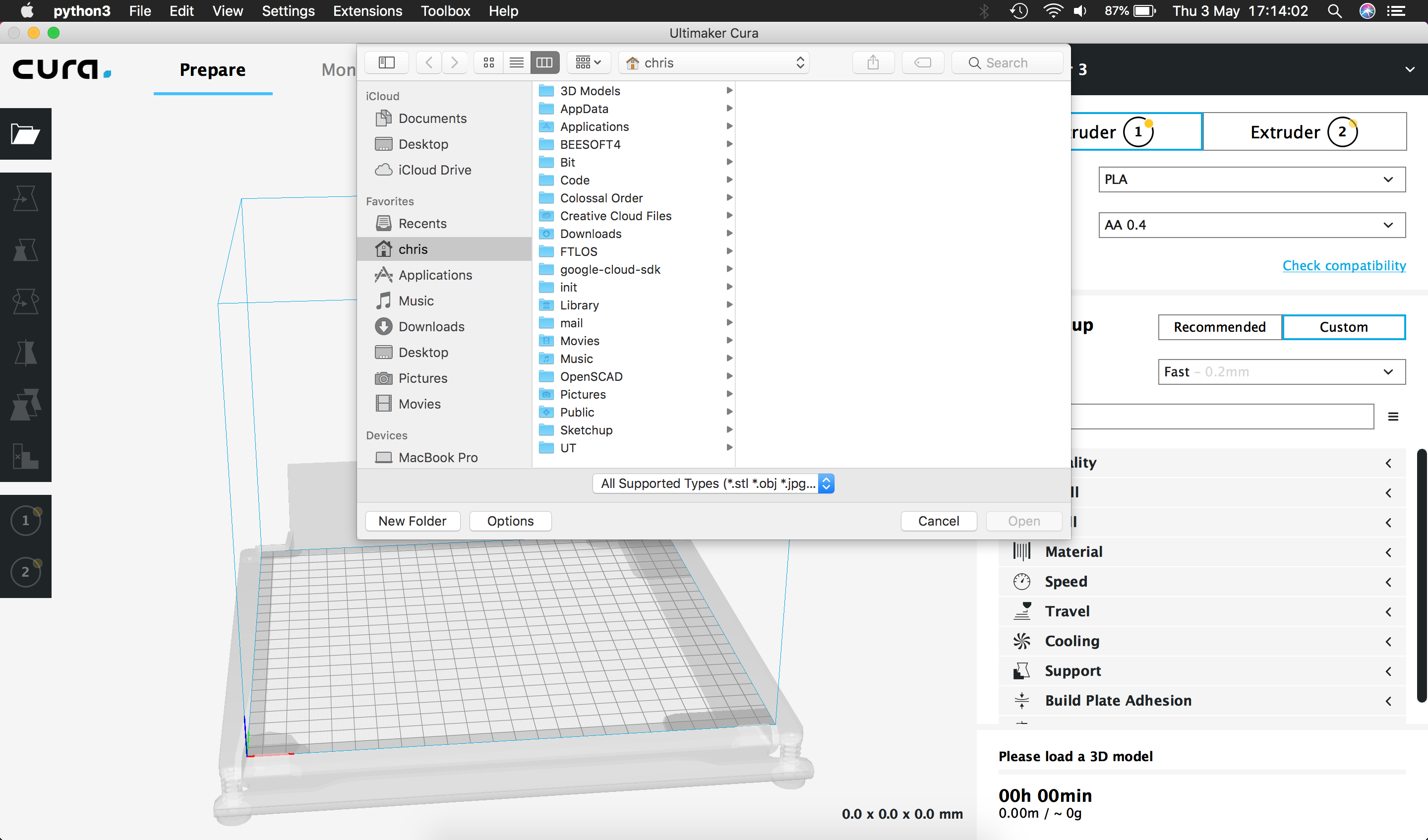Viewport: 1428px width, 840px height.
Task: Select the Scale tool icon
Action: click(x=25, y=249)
